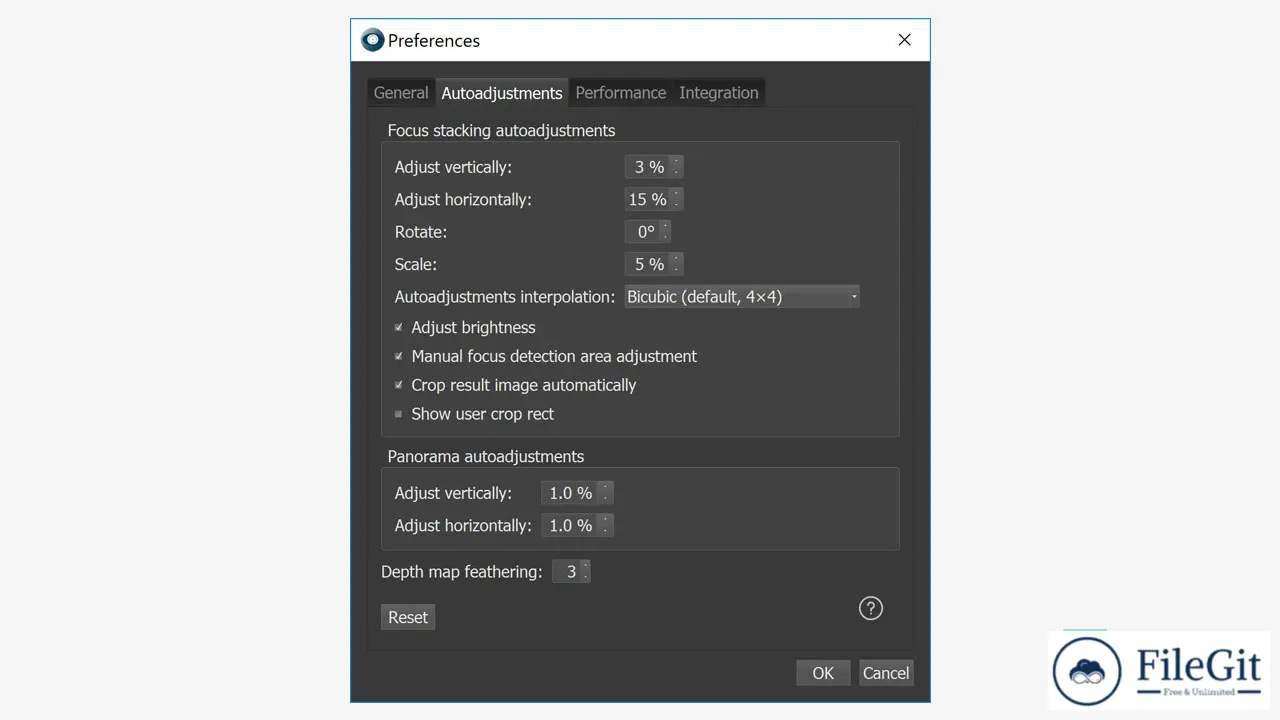
Task: Enable Show user crop rect
Action: tap(398, 414)
